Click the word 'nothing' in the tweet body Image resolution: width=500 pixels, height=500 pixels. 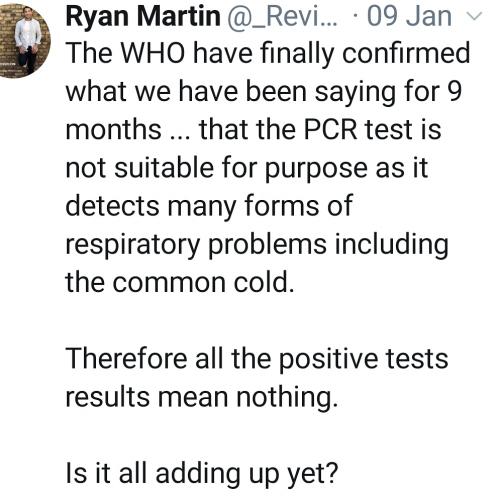point(285,398)
